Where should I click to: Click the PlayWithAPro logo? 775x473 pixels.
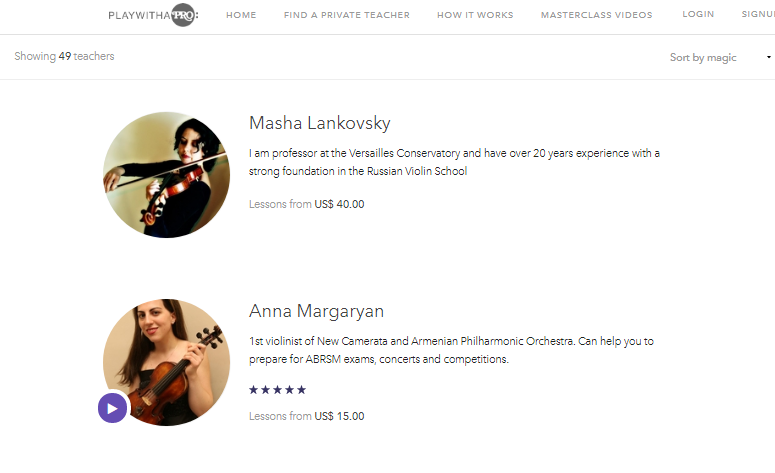coord(153,15)
